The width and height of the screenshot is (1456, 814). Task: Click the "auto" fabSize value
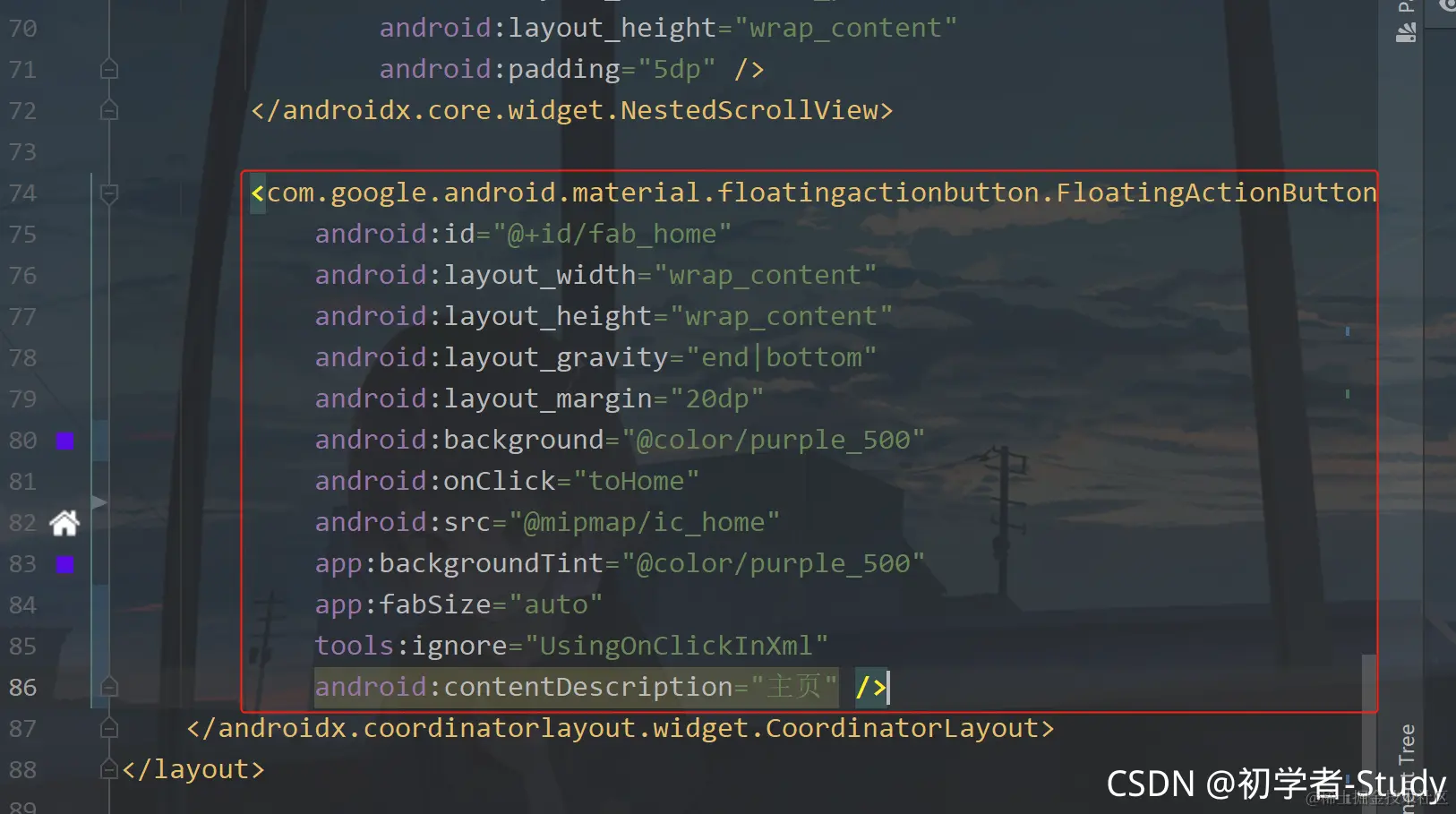[x=555, y=605]
